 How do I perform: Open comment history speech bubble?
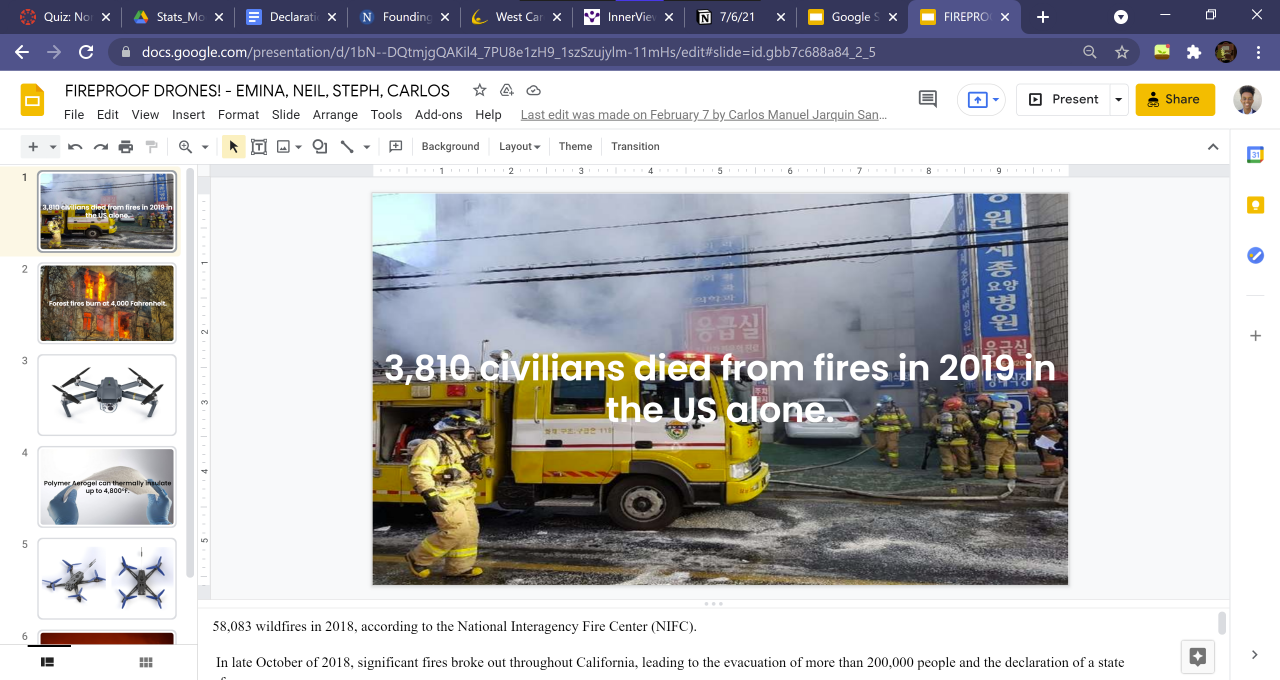[x=928, y=99]
